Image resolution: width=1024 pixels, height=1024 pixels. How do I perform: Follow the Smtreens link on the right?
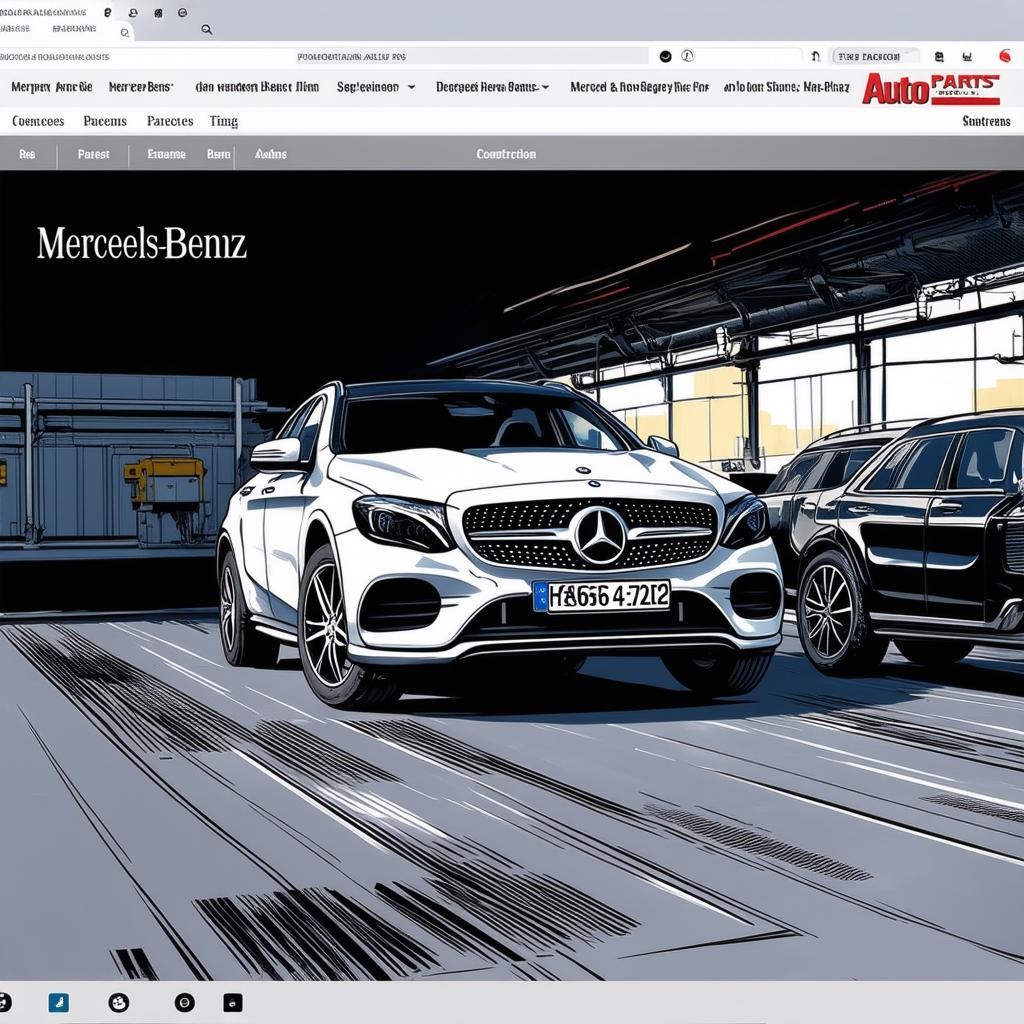click(985, 122)
